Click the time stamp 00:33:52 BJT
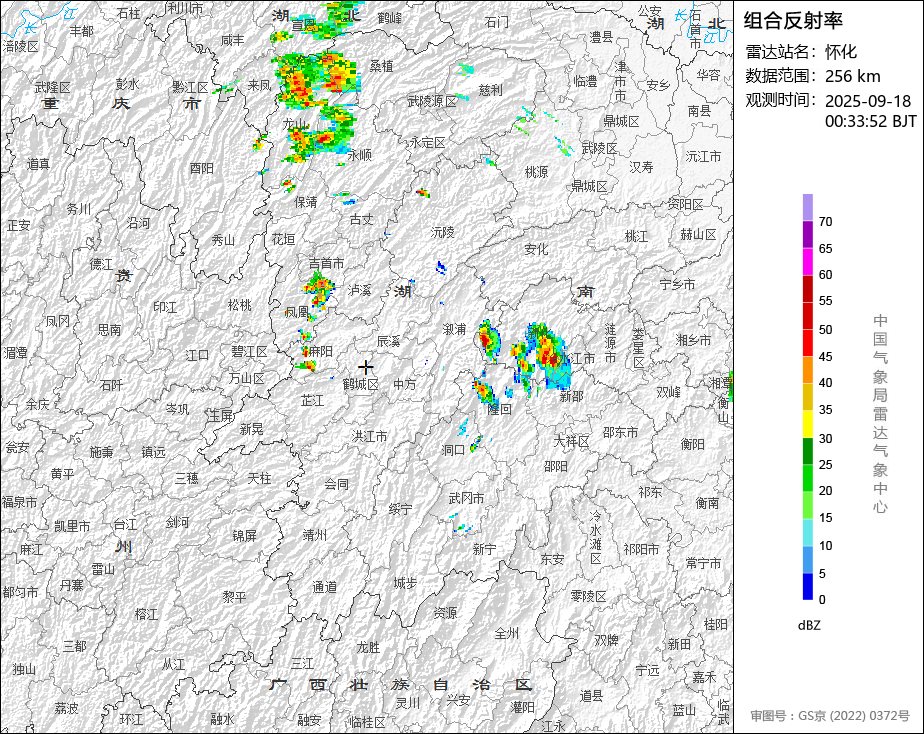924x734 pixels. 870,121
